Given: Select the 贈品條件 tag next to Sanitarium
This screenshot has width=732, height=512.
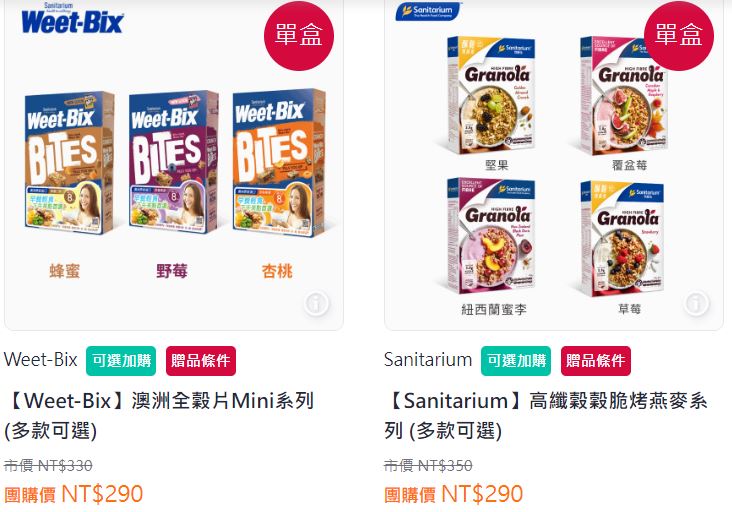Looking at the screenshot, I should click(596, 361).
